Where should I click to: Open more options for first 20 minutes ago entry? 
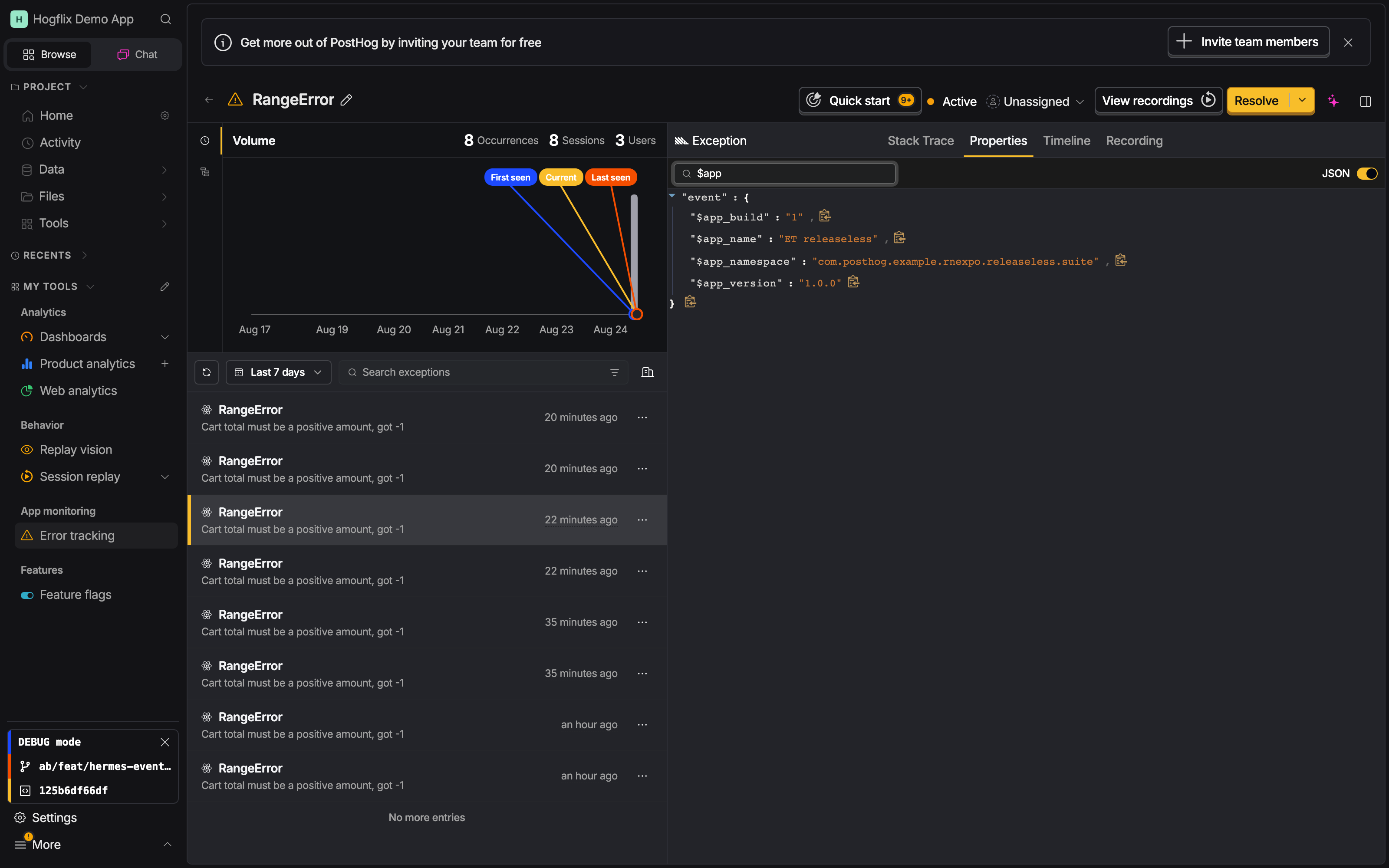click(x=642, y=418)
